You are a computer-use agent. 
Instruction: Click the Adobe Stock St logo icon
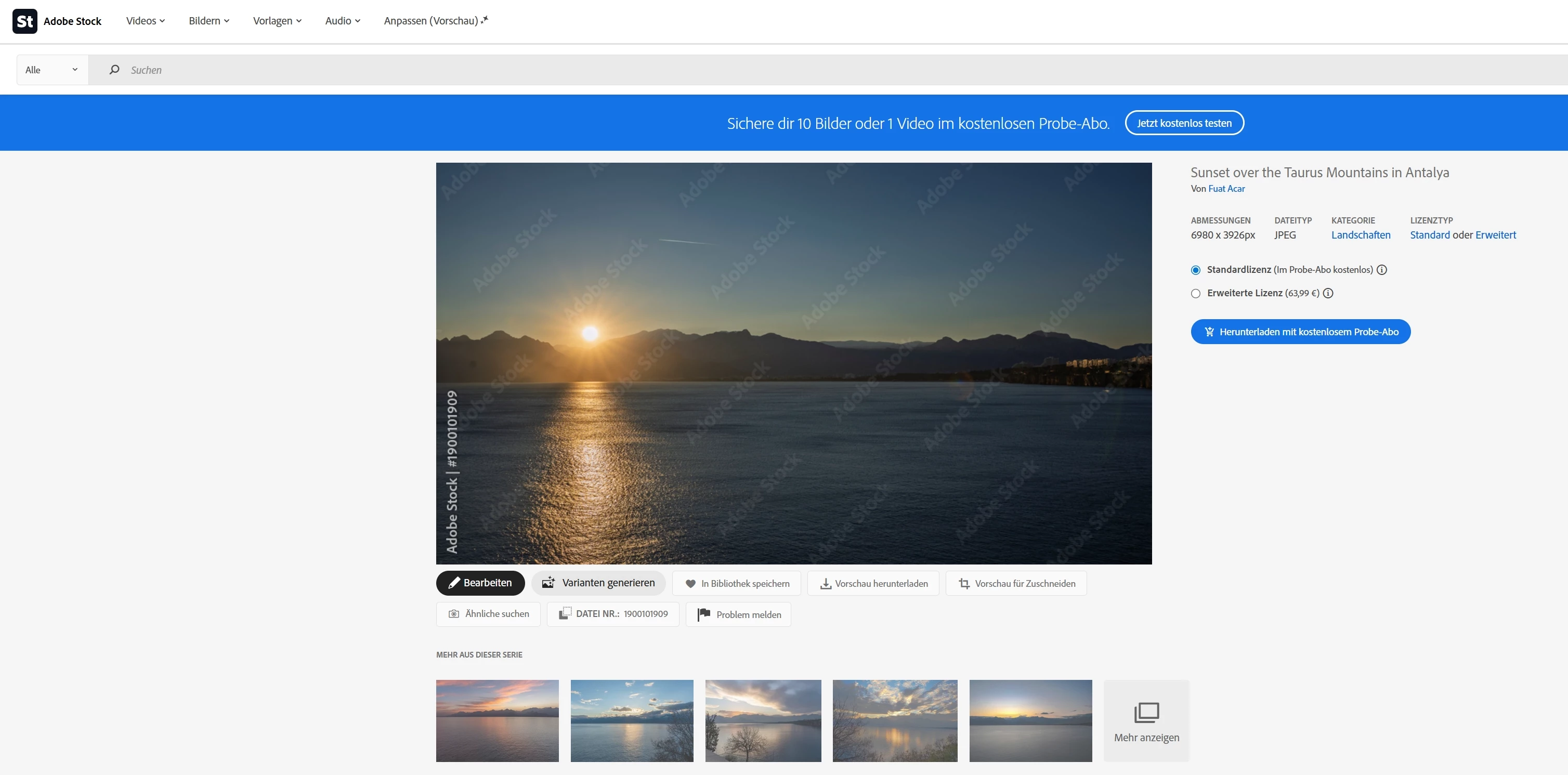pos(24,21)
